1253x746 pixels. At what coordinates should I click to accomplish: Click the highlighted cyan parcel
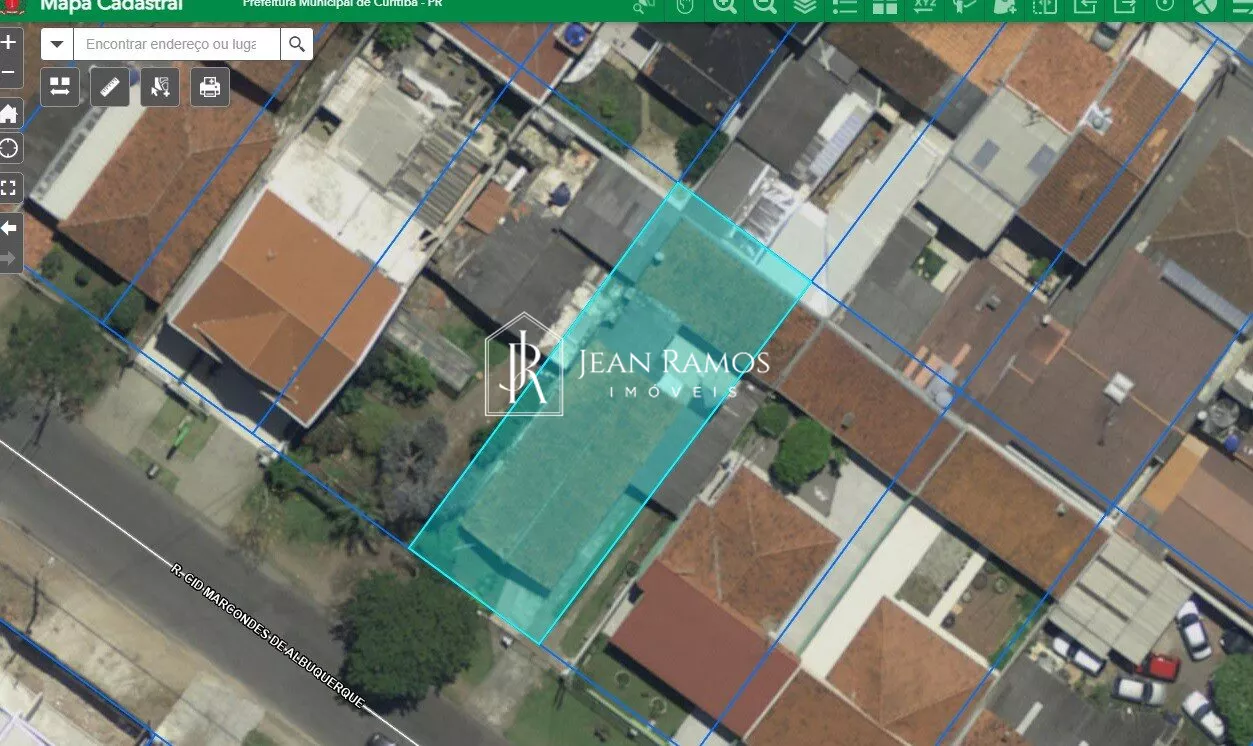610,412
